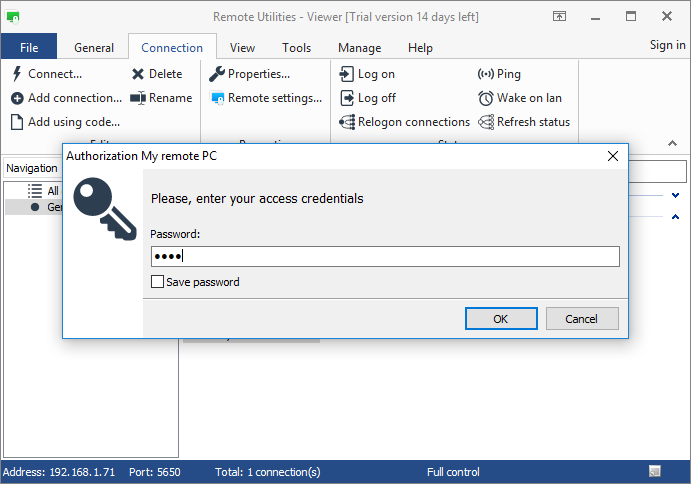
Task: Focus the Password input field
Action: 385,257
